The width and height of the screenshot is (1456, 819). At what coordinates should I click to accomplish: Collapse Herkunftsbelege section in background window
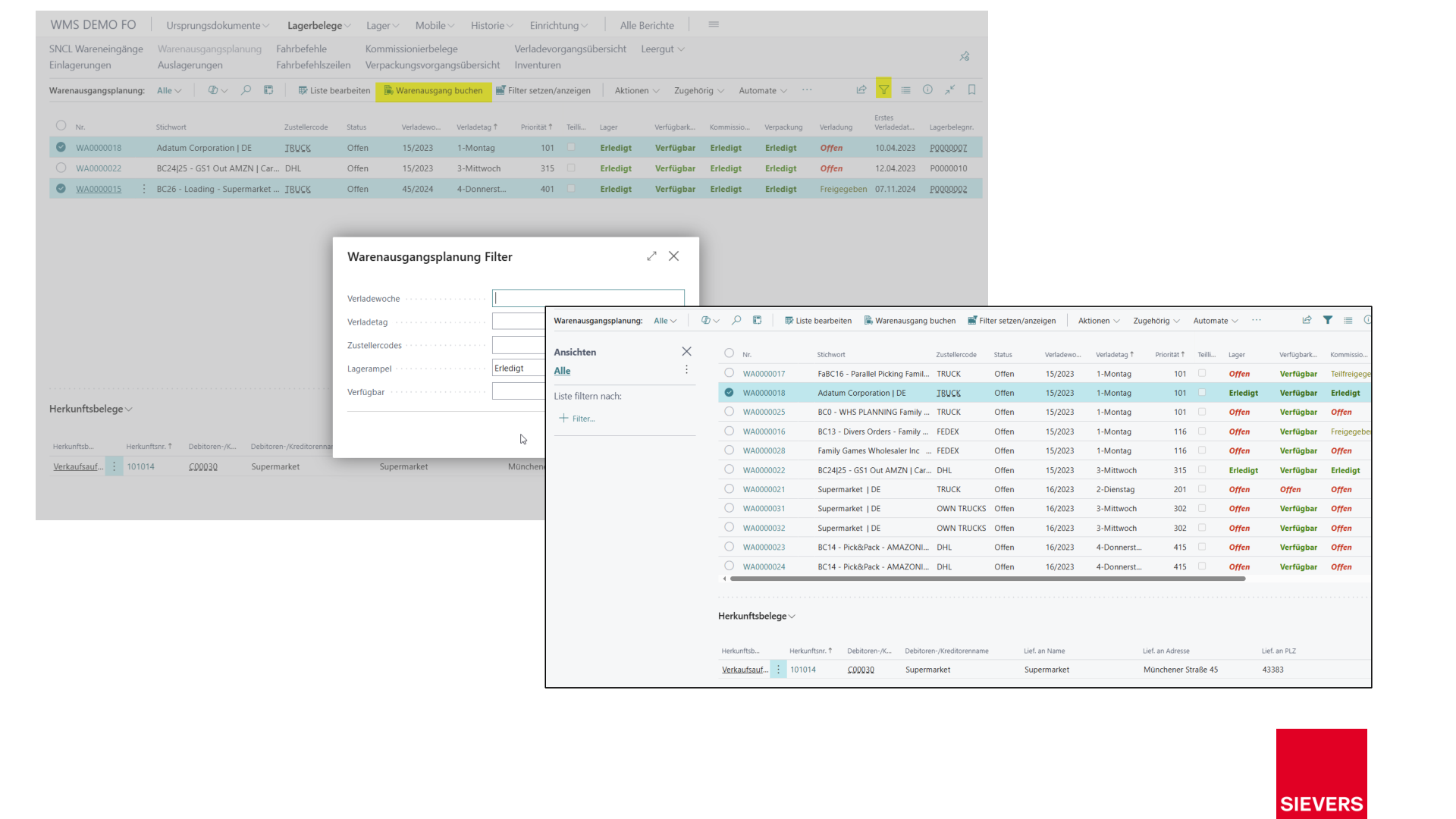[x=91, y=409]
